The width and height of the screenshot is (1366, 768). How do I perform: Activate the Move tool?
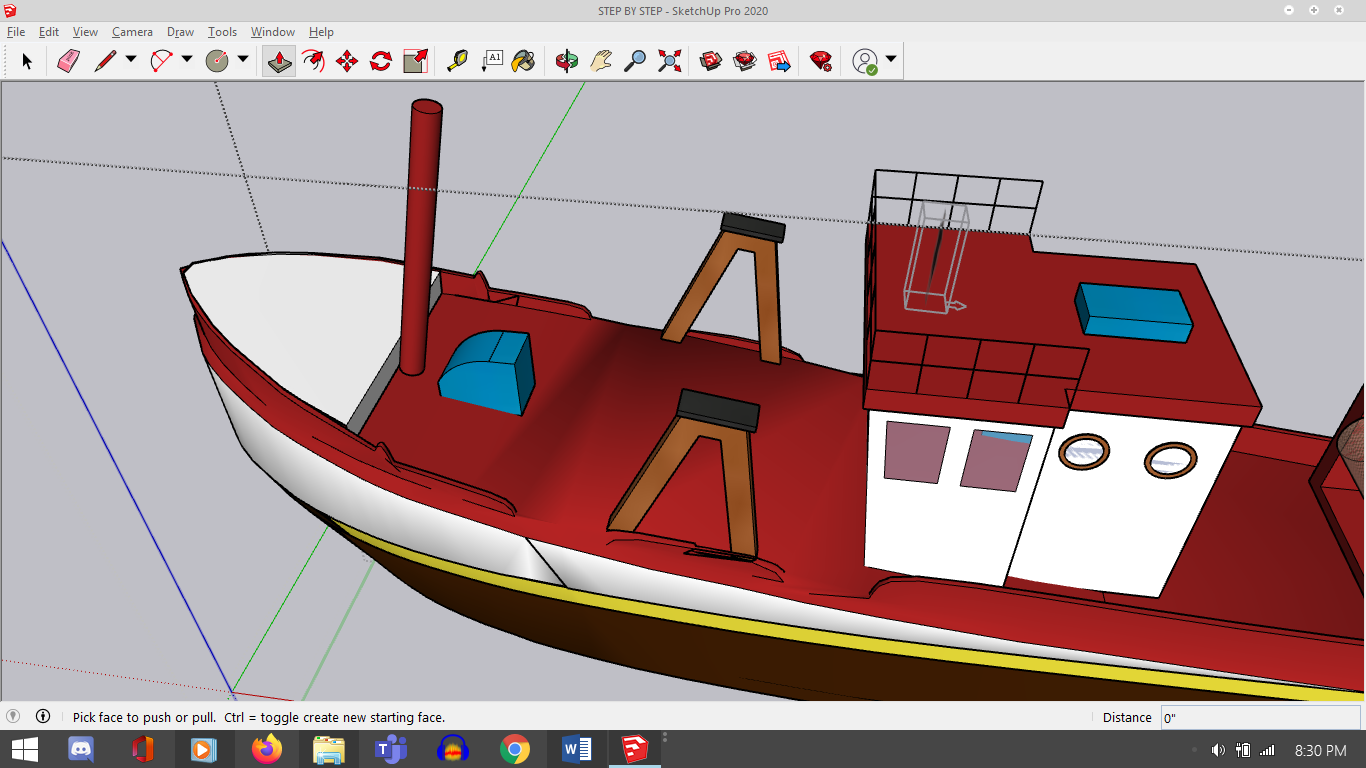pyautogui.click(x=347, y=61)
